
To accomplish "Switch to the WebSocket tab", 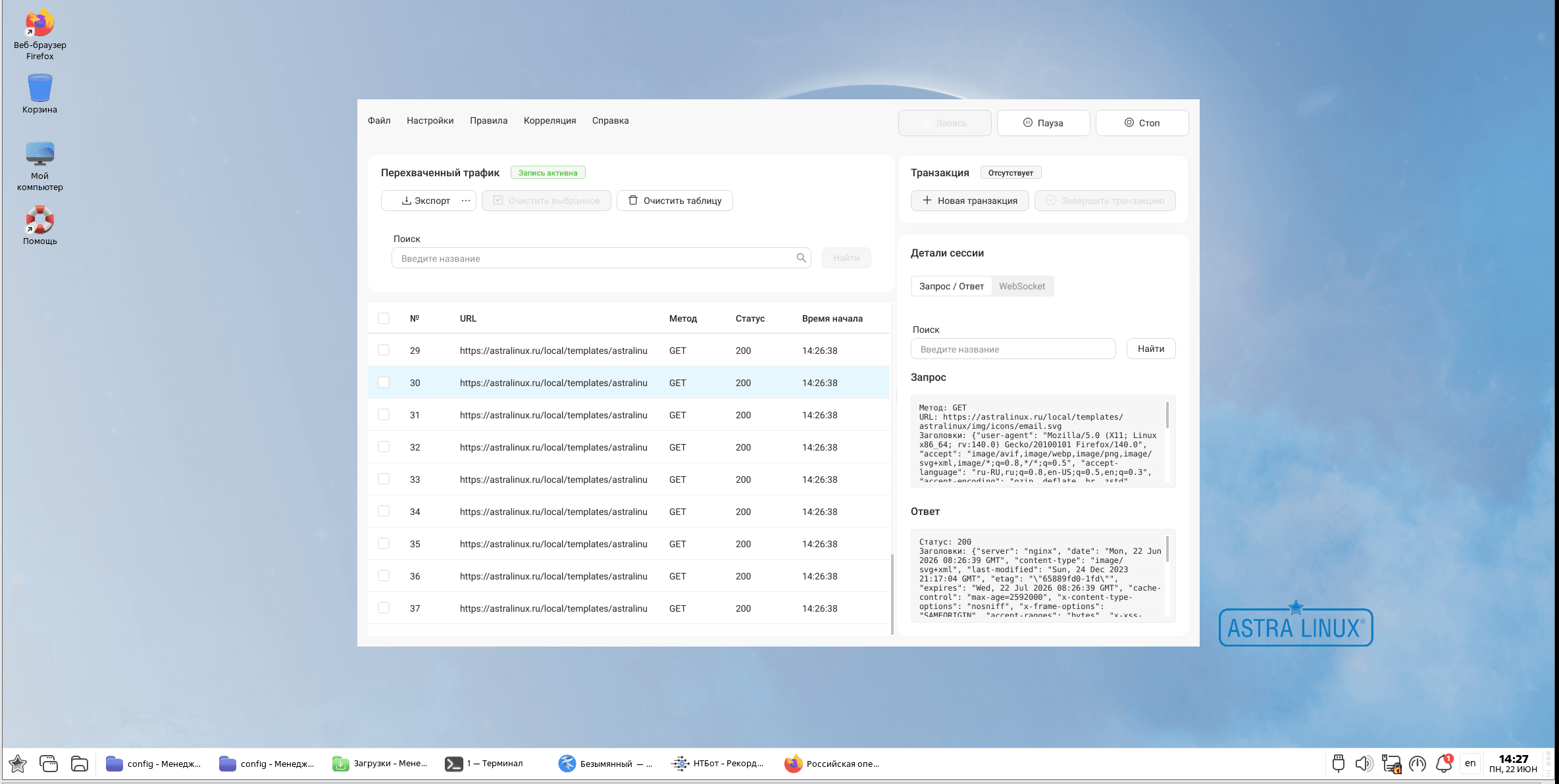I will pos(1022,286).
